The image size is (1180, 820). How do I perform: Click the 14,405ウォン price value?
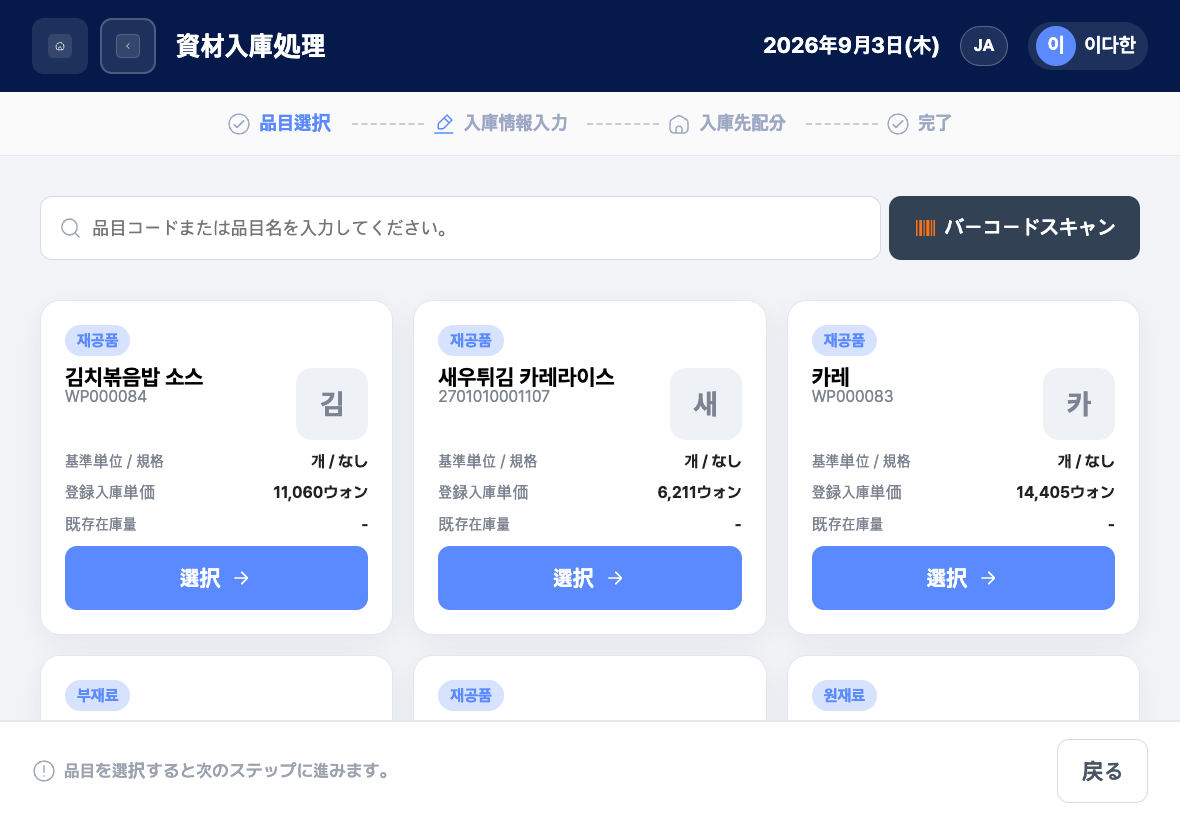pos(1065,492)
